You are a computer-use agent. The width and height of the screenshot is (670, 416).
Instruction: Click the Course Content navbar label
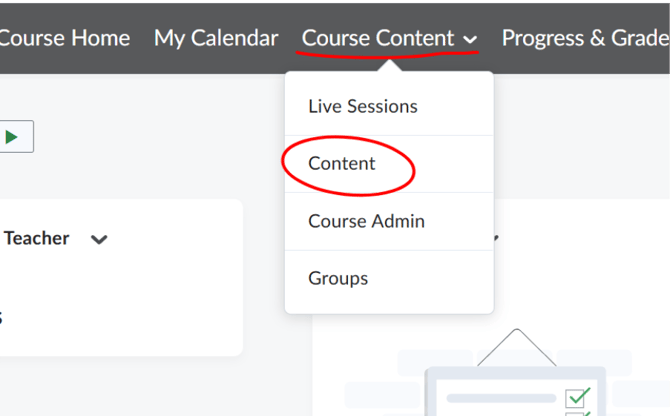[378, 38]
